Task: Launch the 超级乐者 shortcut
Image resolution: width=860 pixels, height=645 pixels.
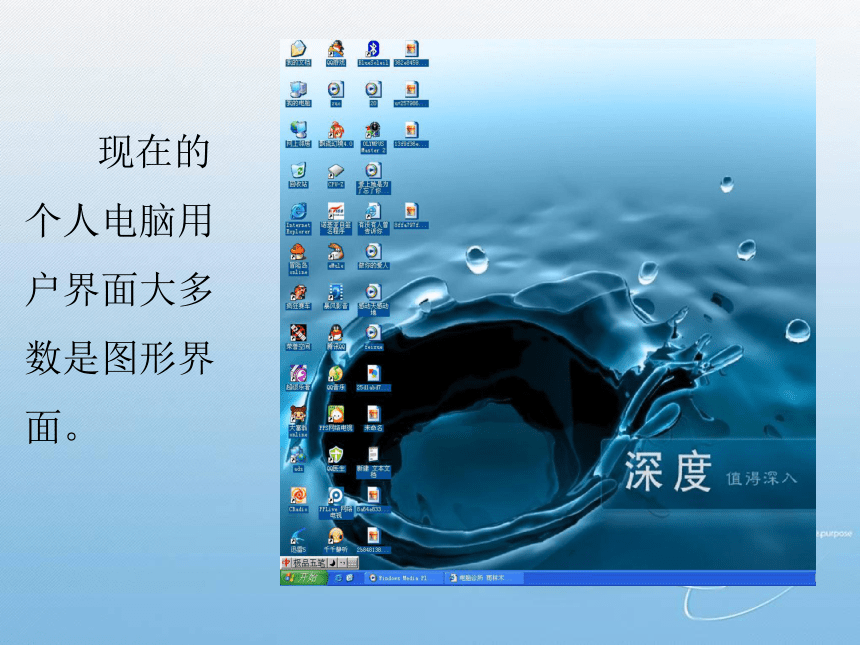Action: [298, 378]
